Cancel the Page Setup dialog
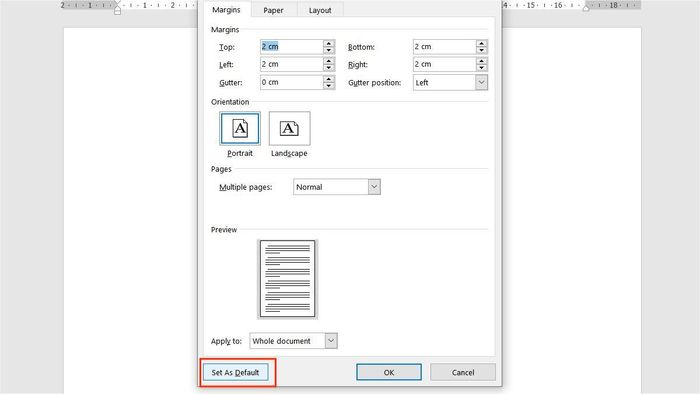The width and height of the screenshot is (700, 394). [x=463, y=372]
